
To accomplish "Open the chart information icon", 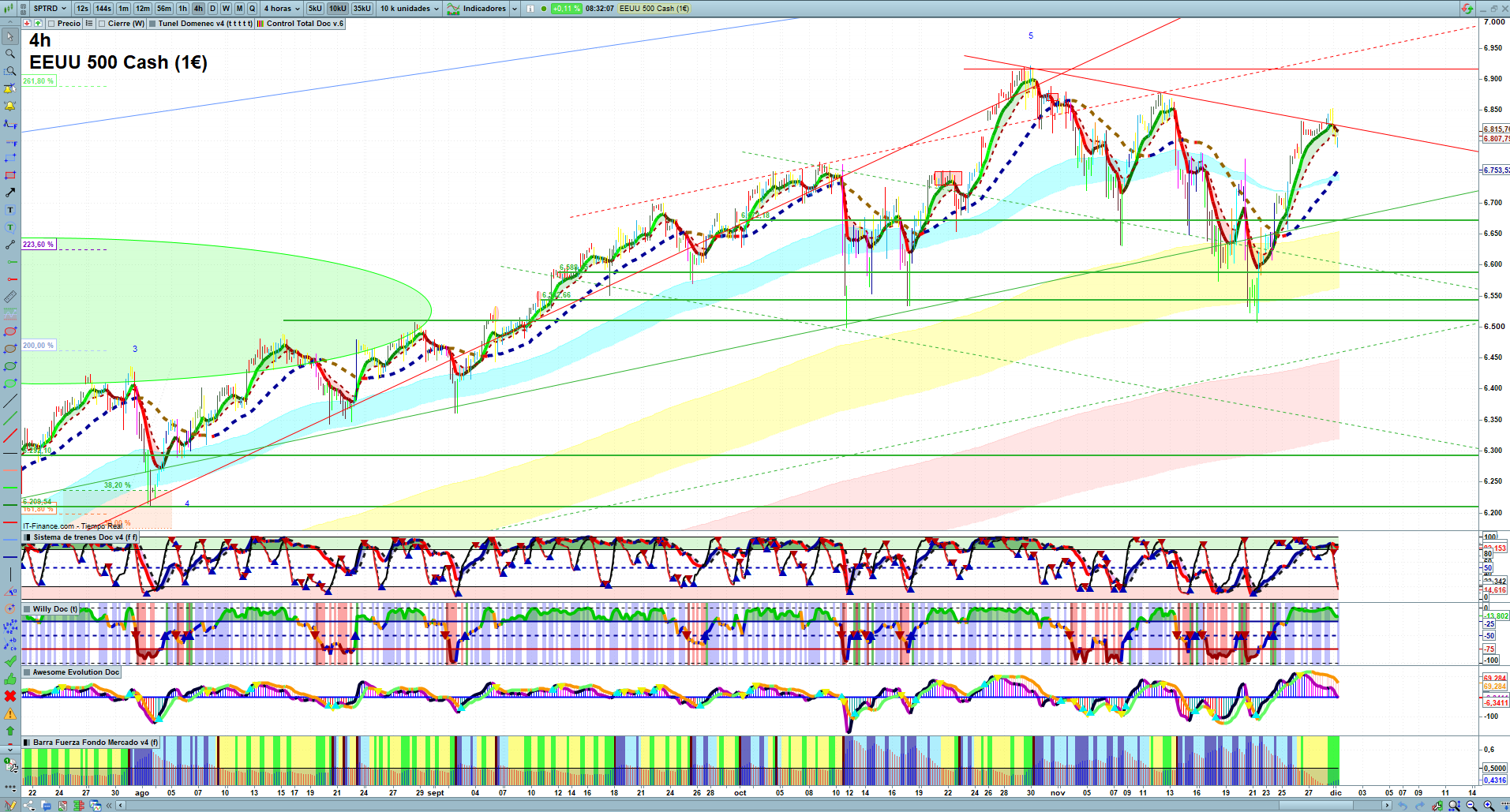I will coord(530,9).
